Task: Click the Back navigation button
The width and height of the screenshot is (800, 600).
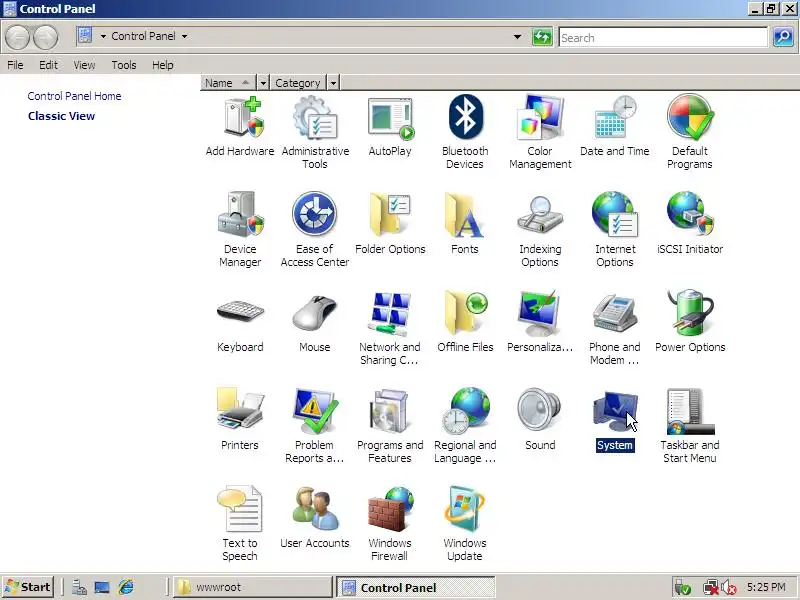Action: pos(17,37)
